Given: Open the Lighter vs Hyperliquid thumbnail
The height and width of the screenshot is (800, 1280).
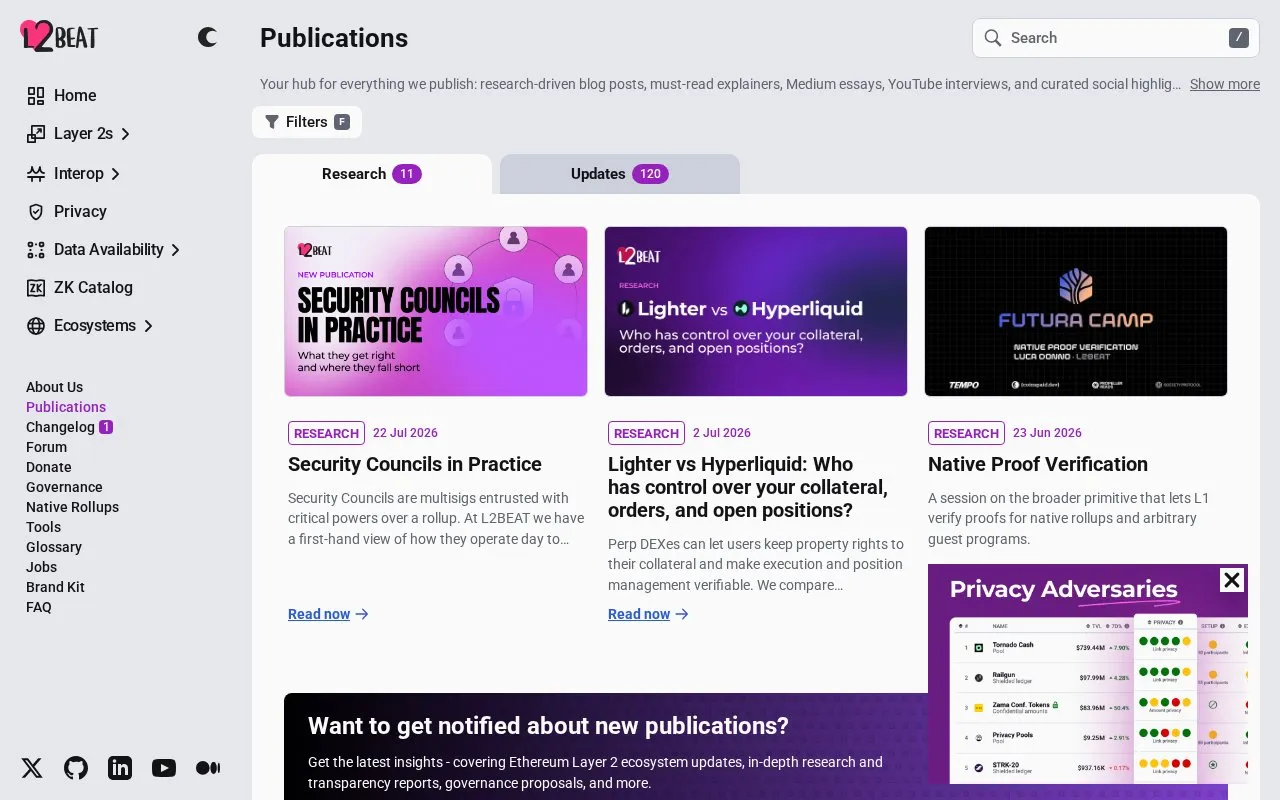Looking at the screenshot, I should (x=756, y=311).
